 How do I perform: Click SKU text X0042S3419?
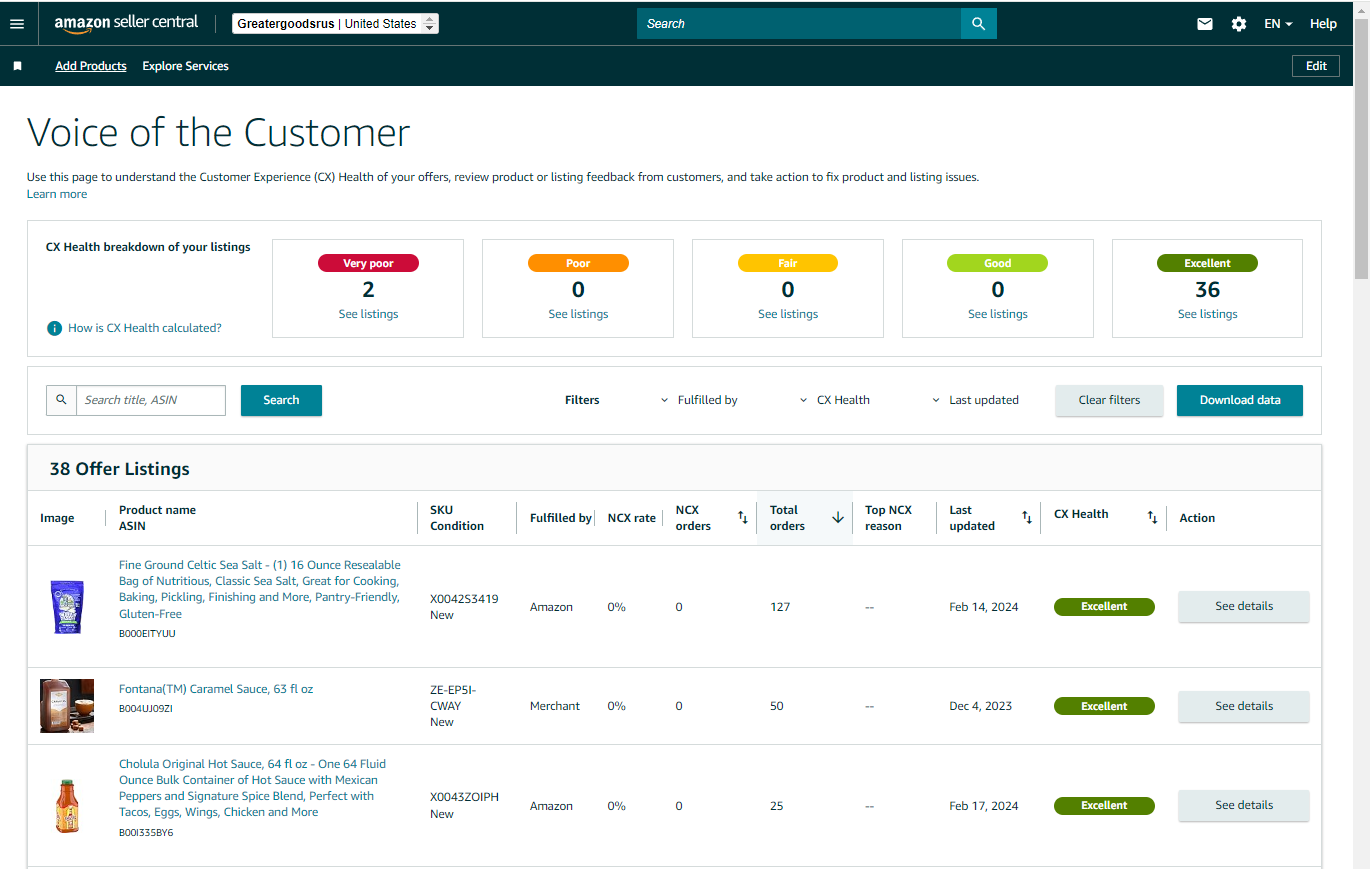click(x=464, y=599)
